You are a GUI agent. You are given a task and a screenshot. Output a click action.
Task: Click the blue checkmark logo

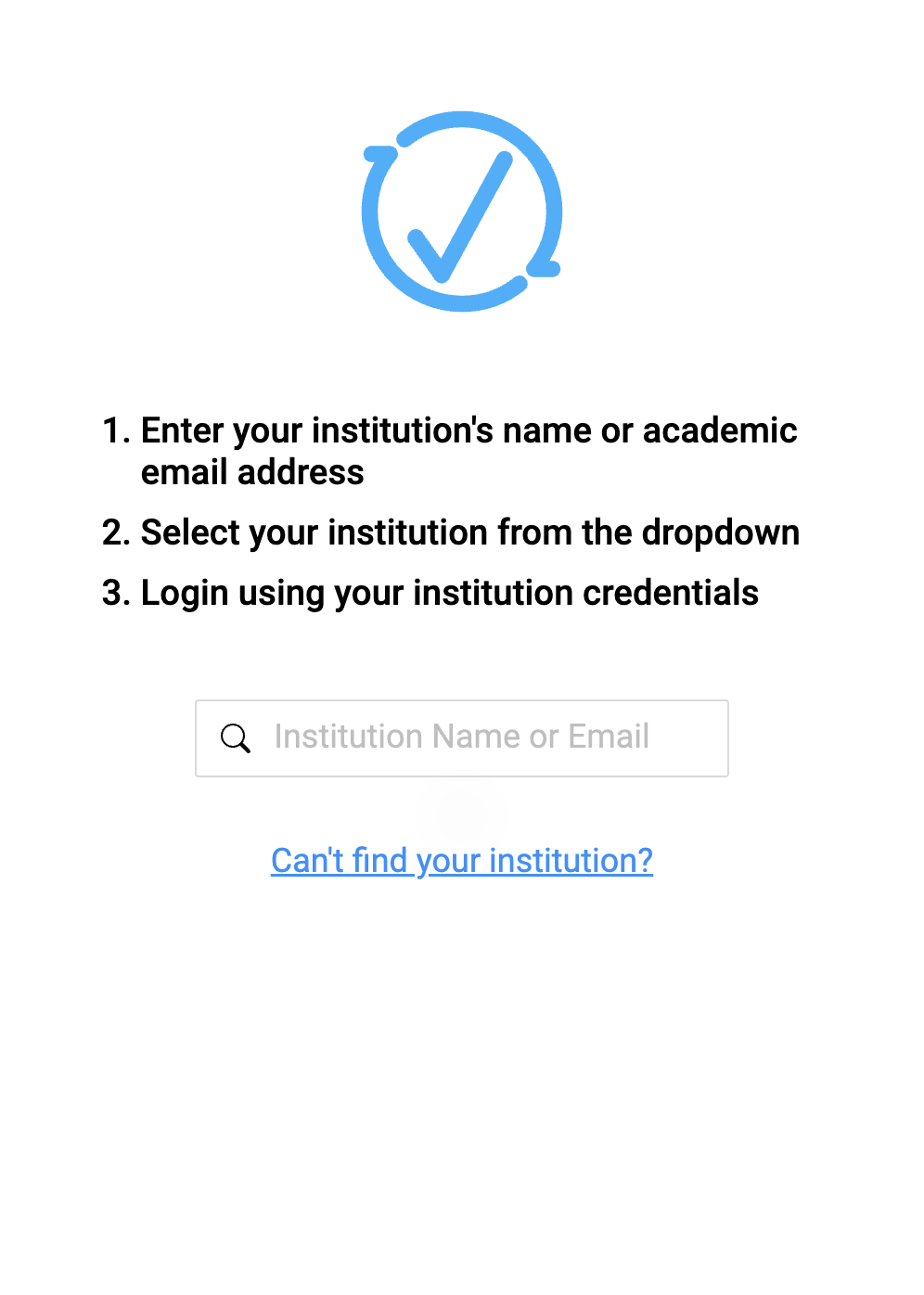[x=462, y=212]
